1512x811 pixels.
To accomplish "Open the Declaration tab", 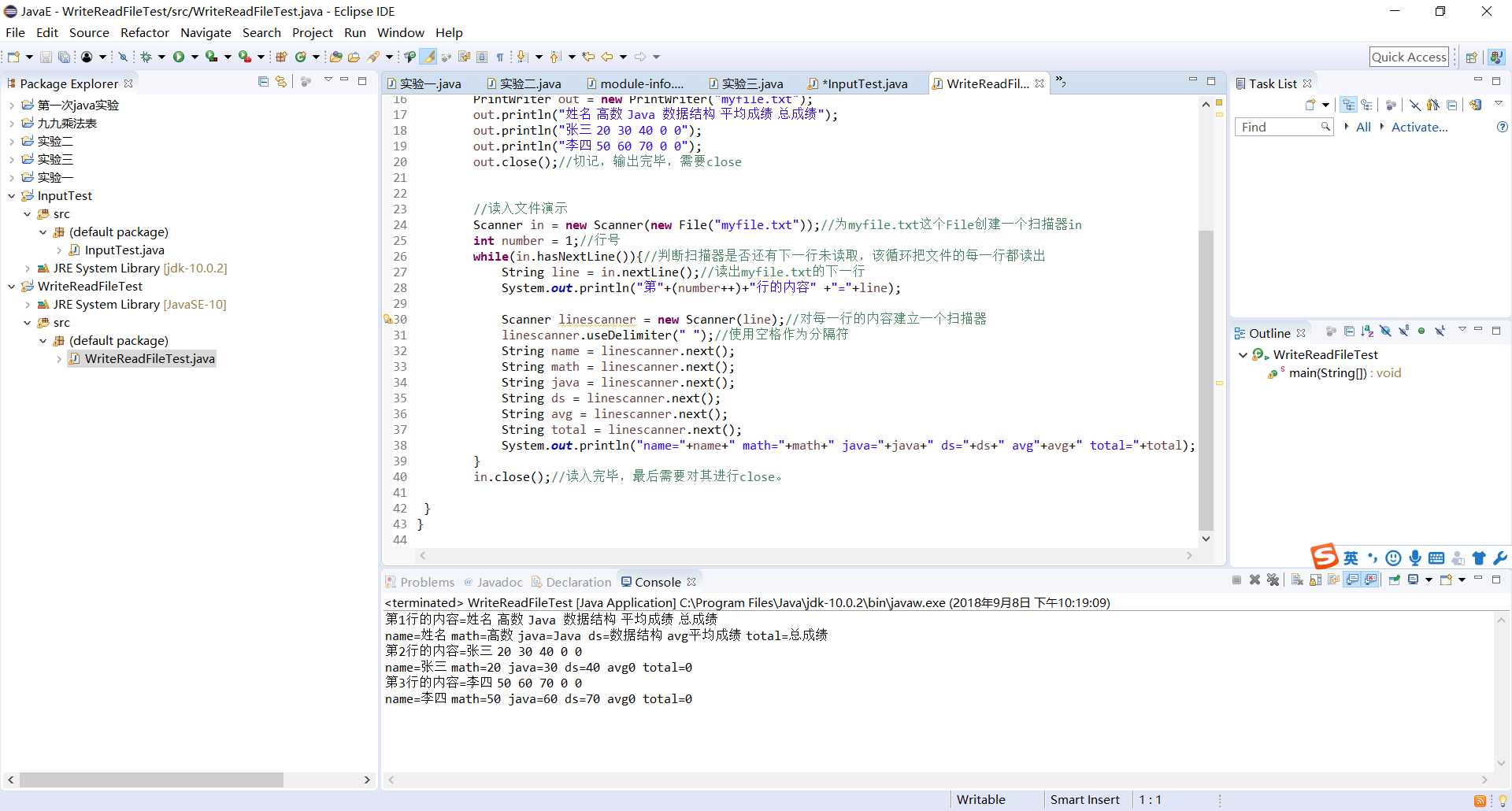I will click(571, 582).
